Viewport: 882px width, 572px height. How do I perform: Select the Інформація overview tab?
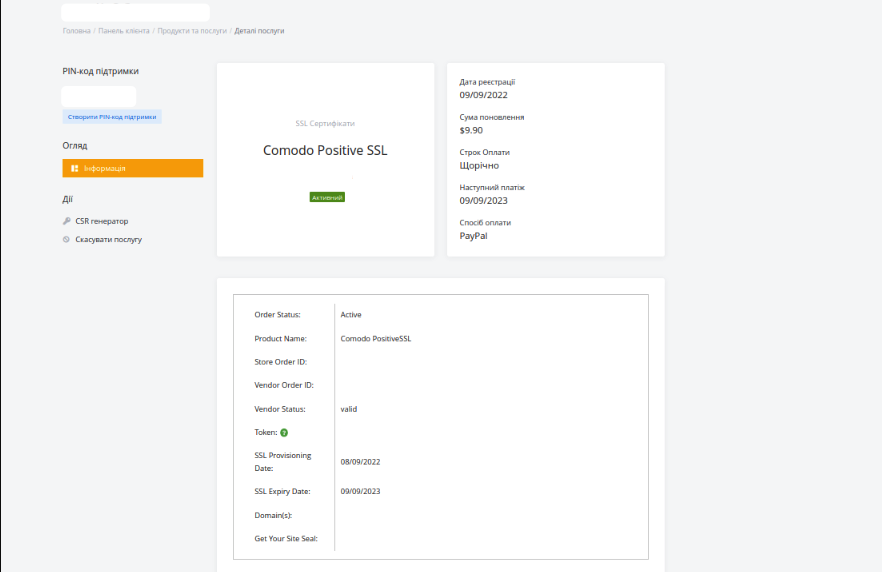[133, 168]
